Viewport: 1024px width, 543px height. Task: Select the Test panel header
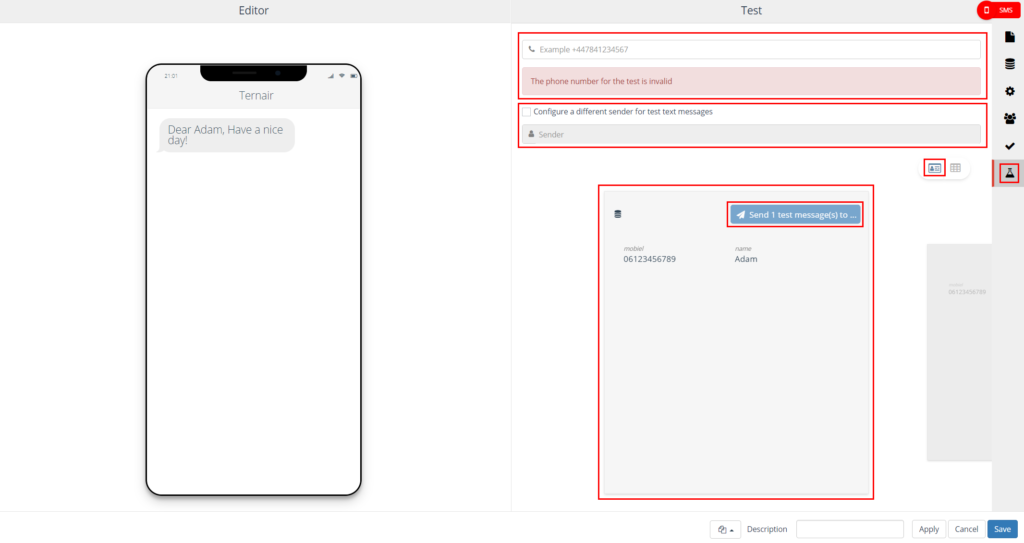[751, 10]
